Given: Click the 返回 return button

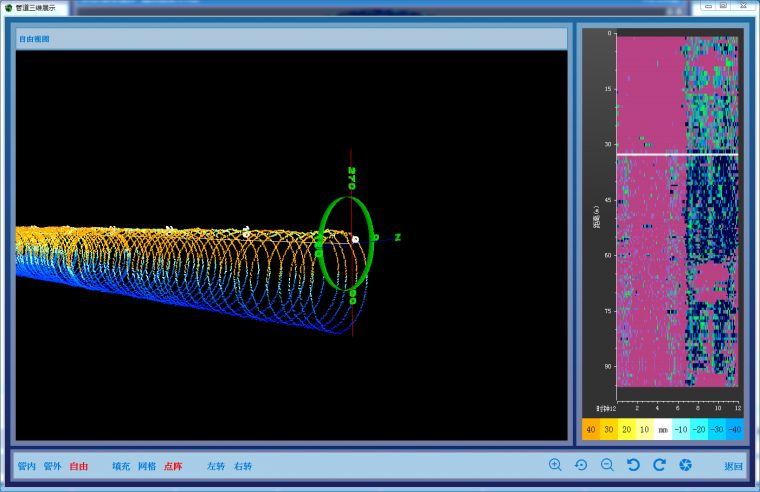Looking at the screenshot, I should [x=734, y=466].
